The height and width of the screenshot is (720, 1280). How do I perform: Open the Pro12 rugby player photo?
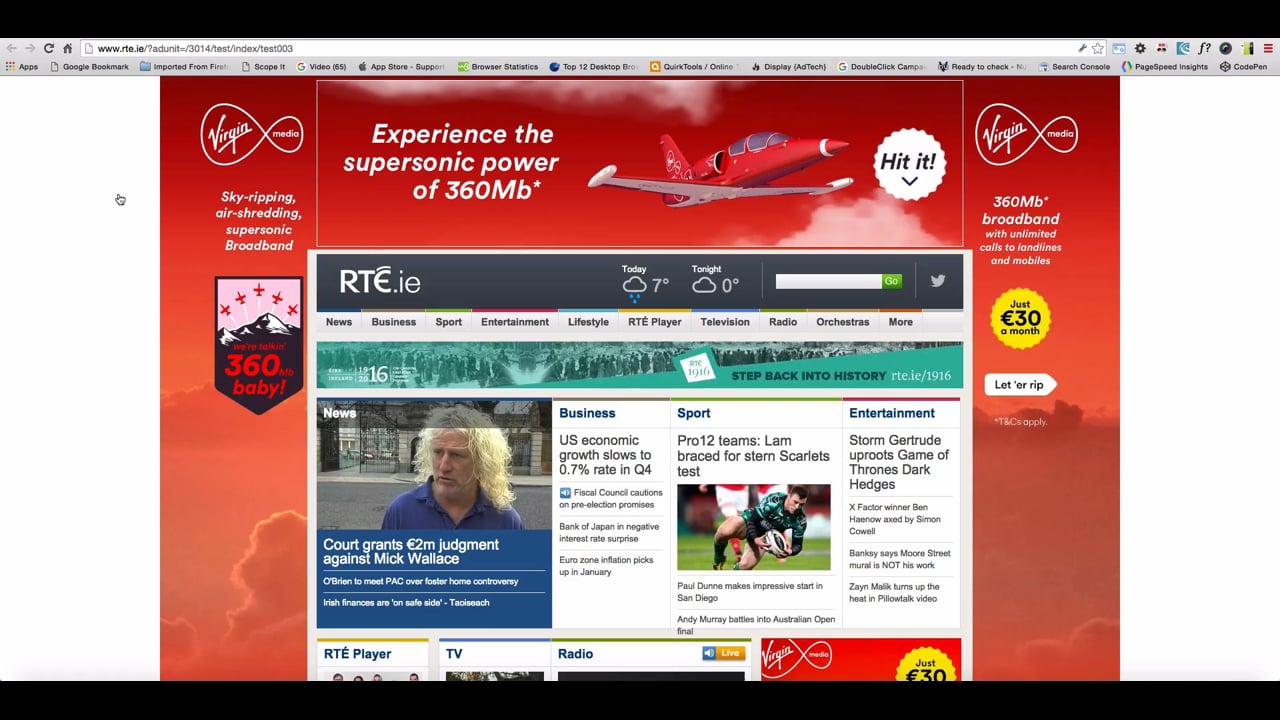point(754,527)
